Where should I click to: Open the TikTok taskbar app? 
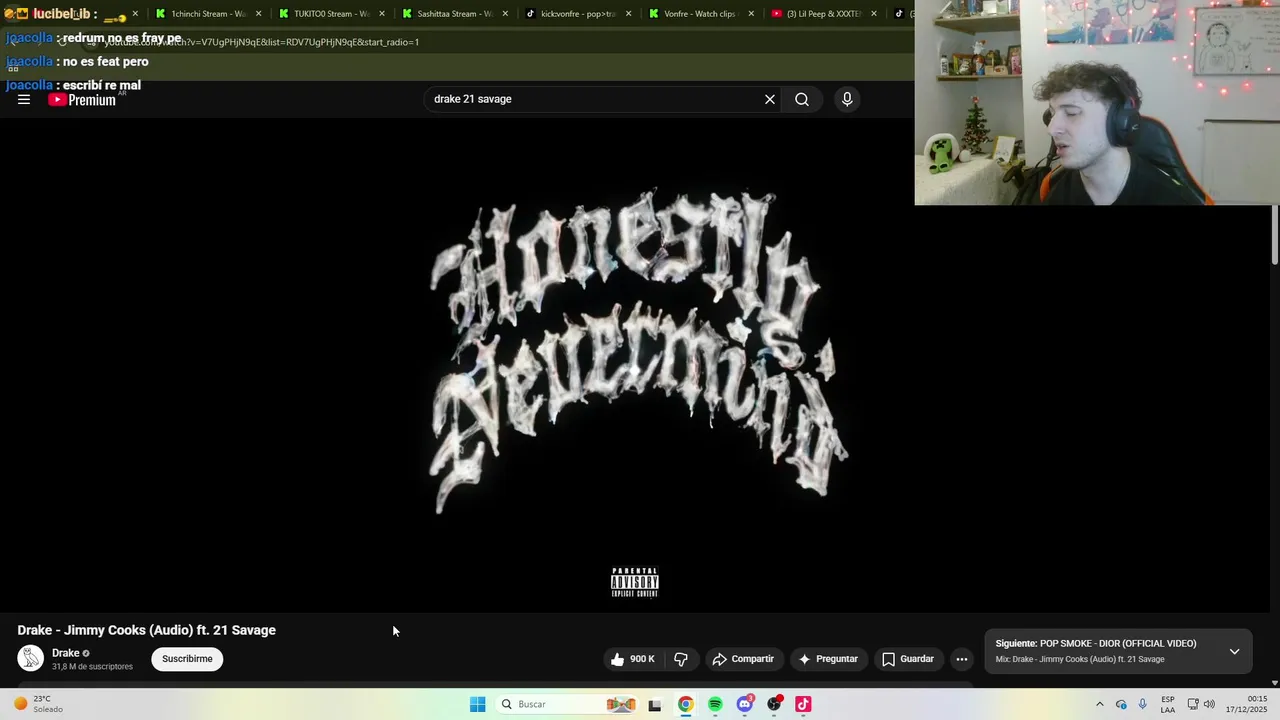803,704
